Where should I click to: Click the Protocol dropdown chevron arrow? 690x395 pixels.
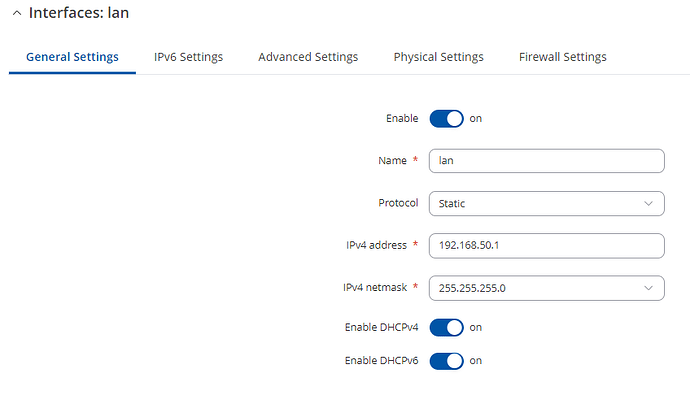[x=648, y=204]
